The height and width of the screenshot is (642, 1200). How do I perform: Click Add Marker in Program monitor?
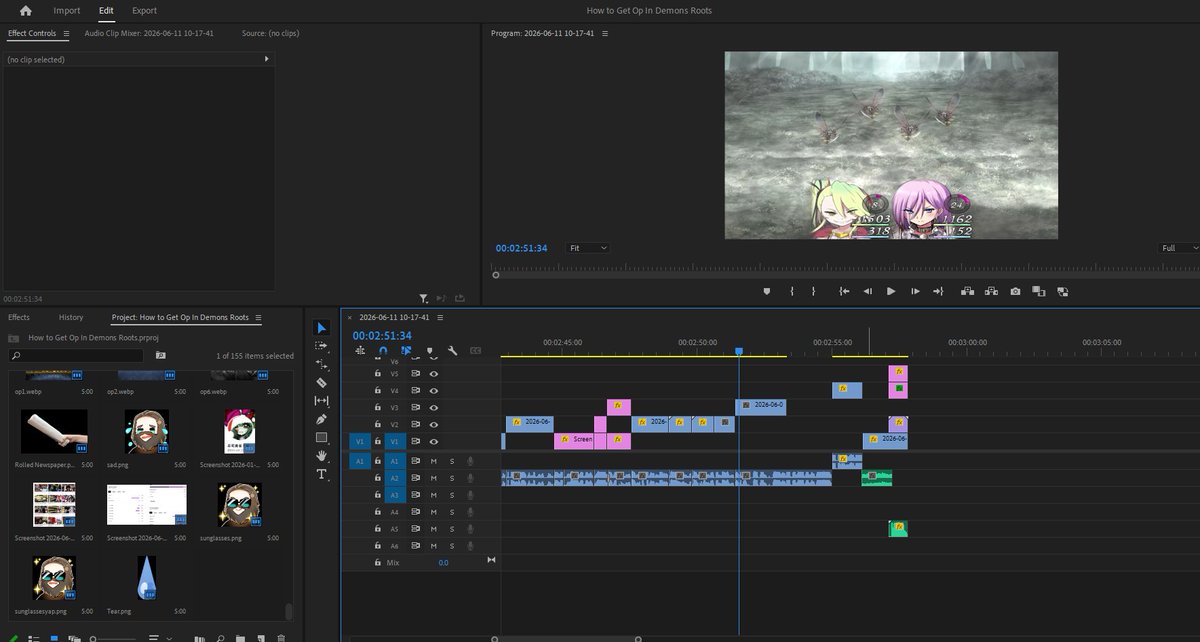pyautogui.click(x=767, y=291)
